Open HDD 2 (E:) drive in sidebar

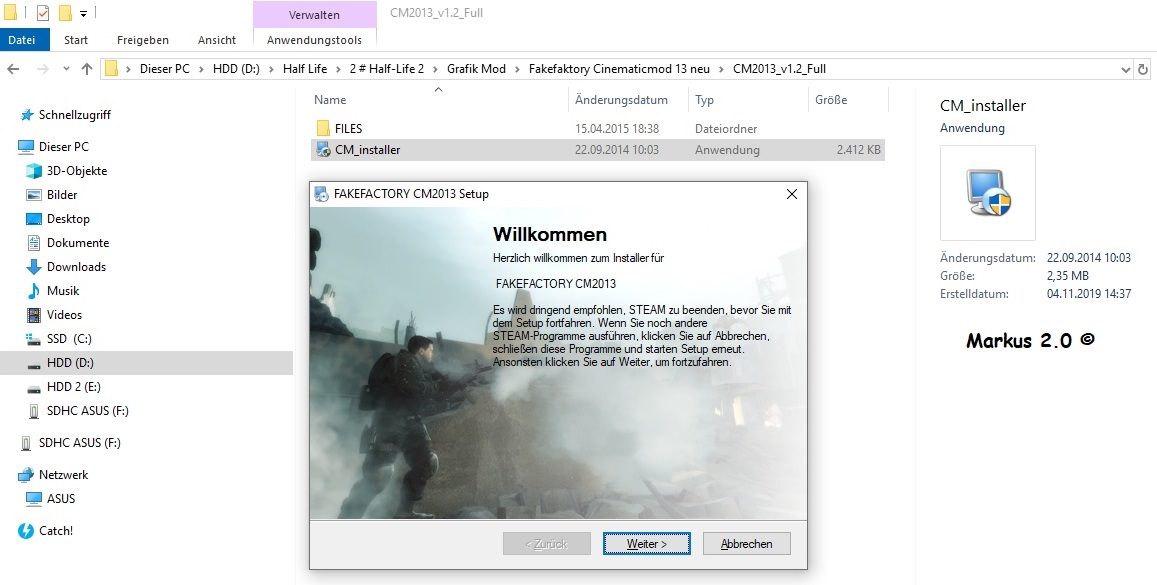coord(73,387)
